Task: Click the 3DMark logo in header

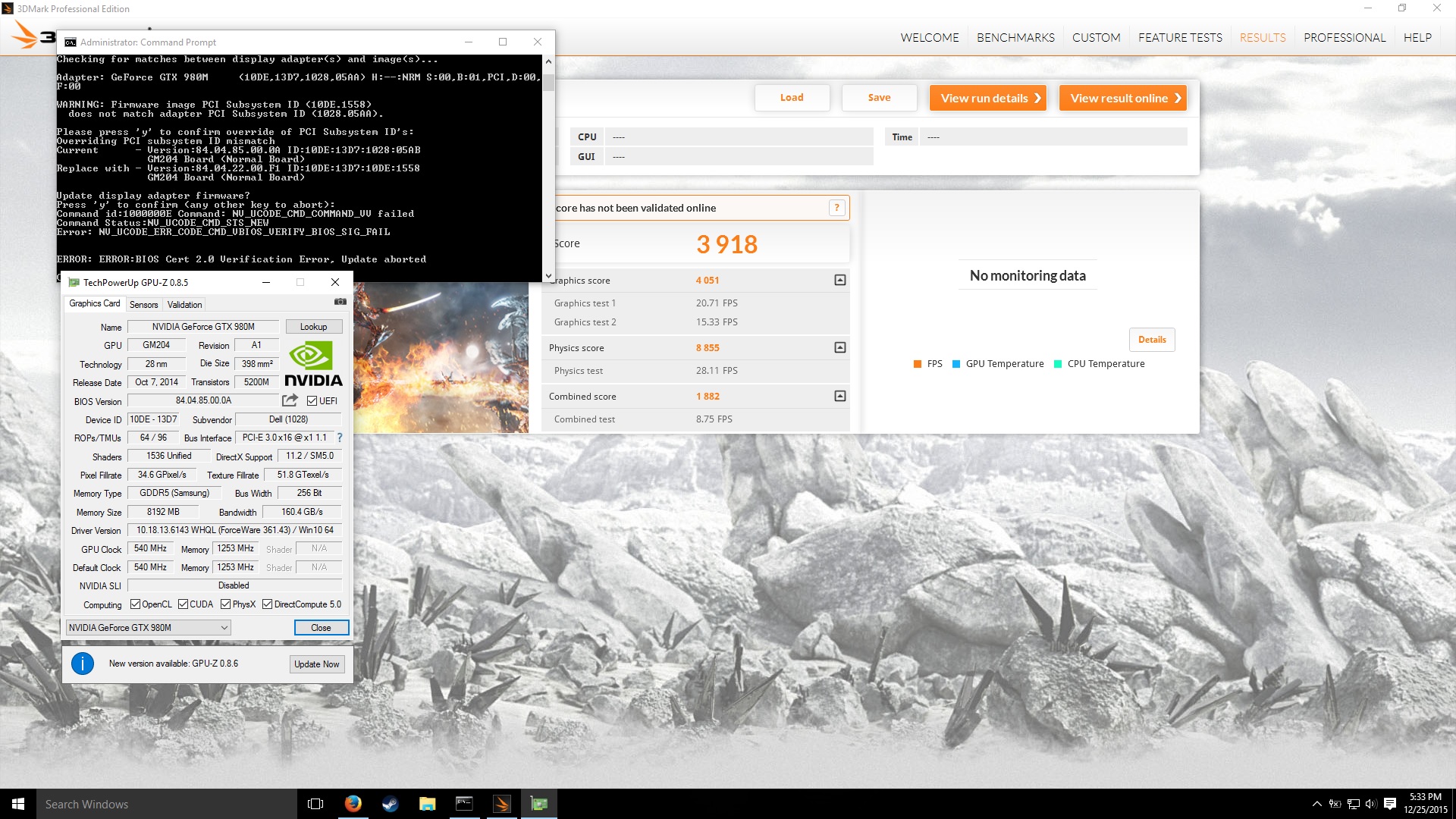Action: point(34,36)
